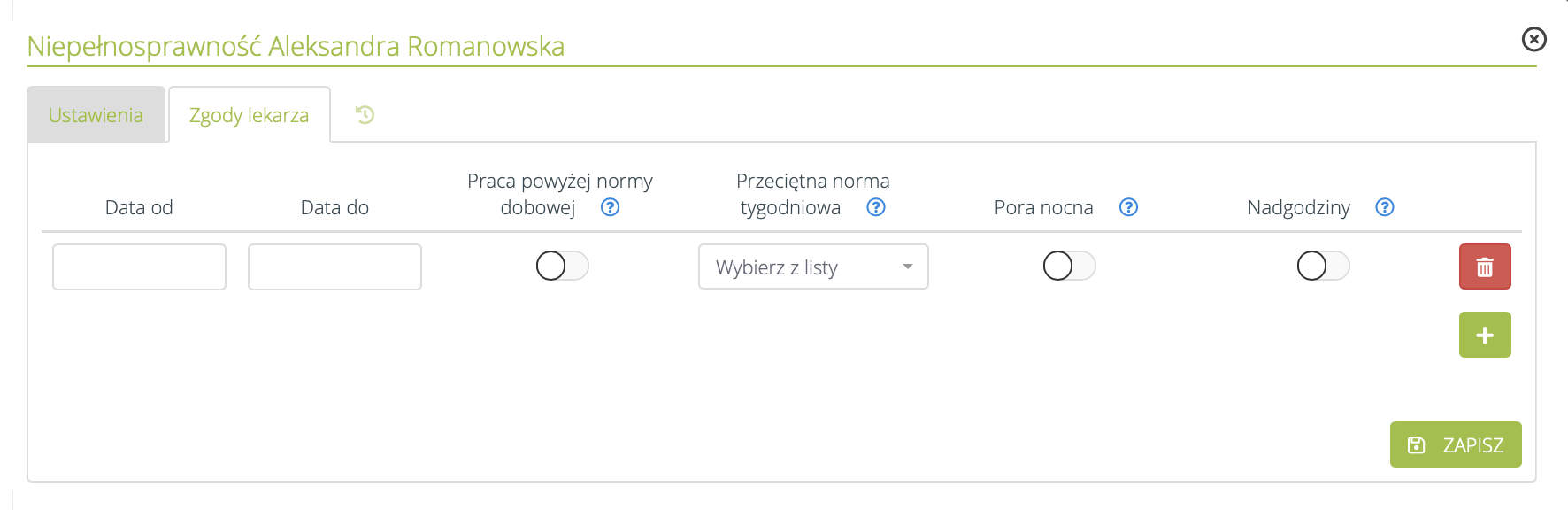
Task: Save changes with the ZAPISZ button
Action: [1455, 444]
